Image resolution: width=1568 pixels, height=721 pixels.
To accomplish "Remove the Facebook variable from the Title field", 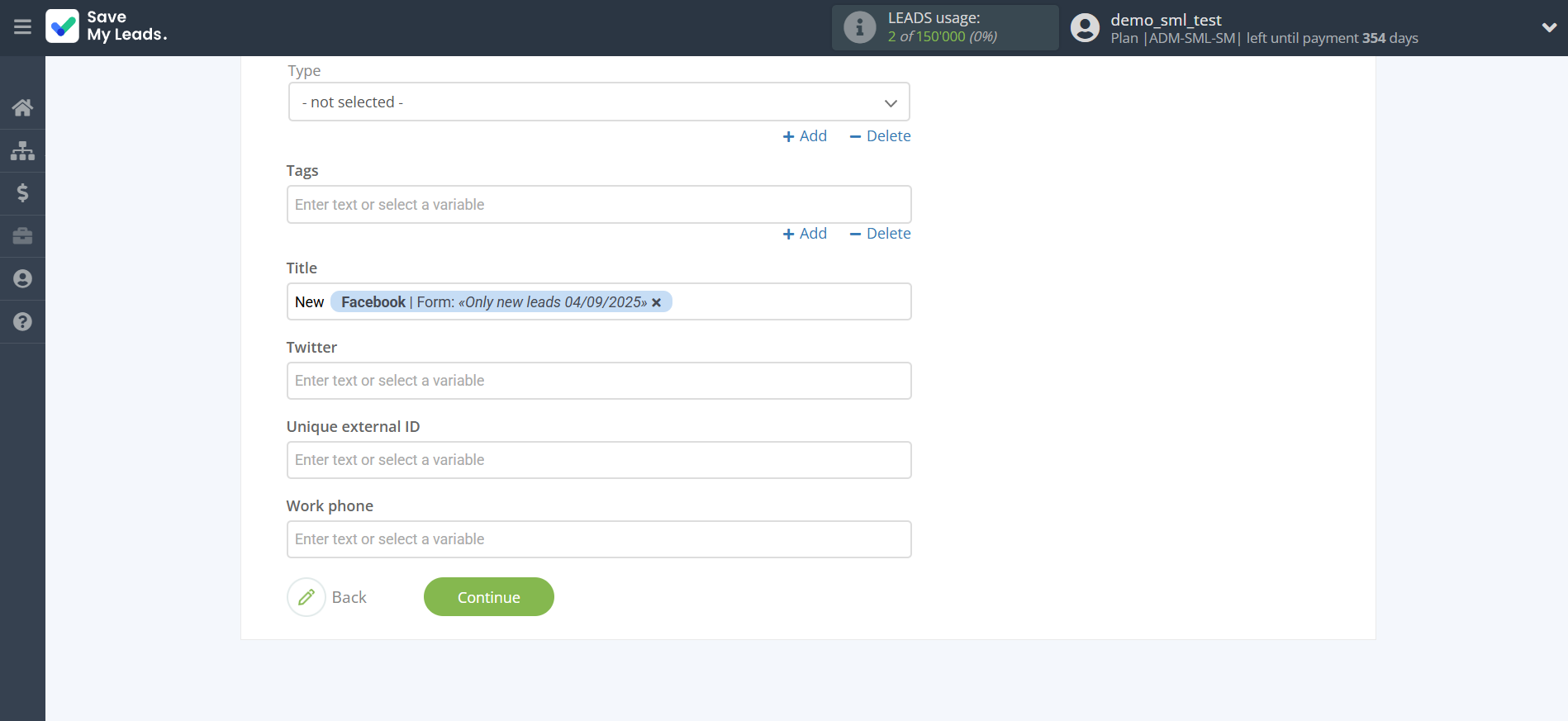I will click(x=657, y=303).
